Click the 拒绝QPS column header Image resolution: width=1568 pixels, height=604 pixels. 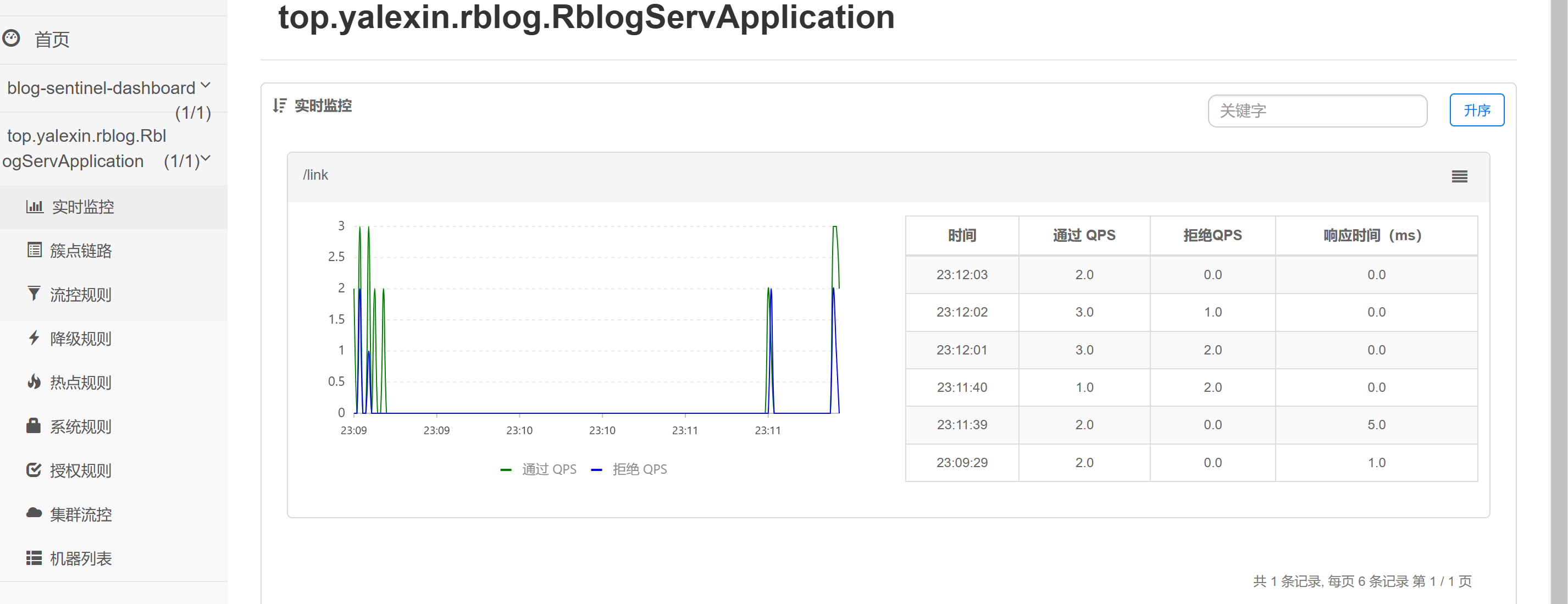(1212, 236)
